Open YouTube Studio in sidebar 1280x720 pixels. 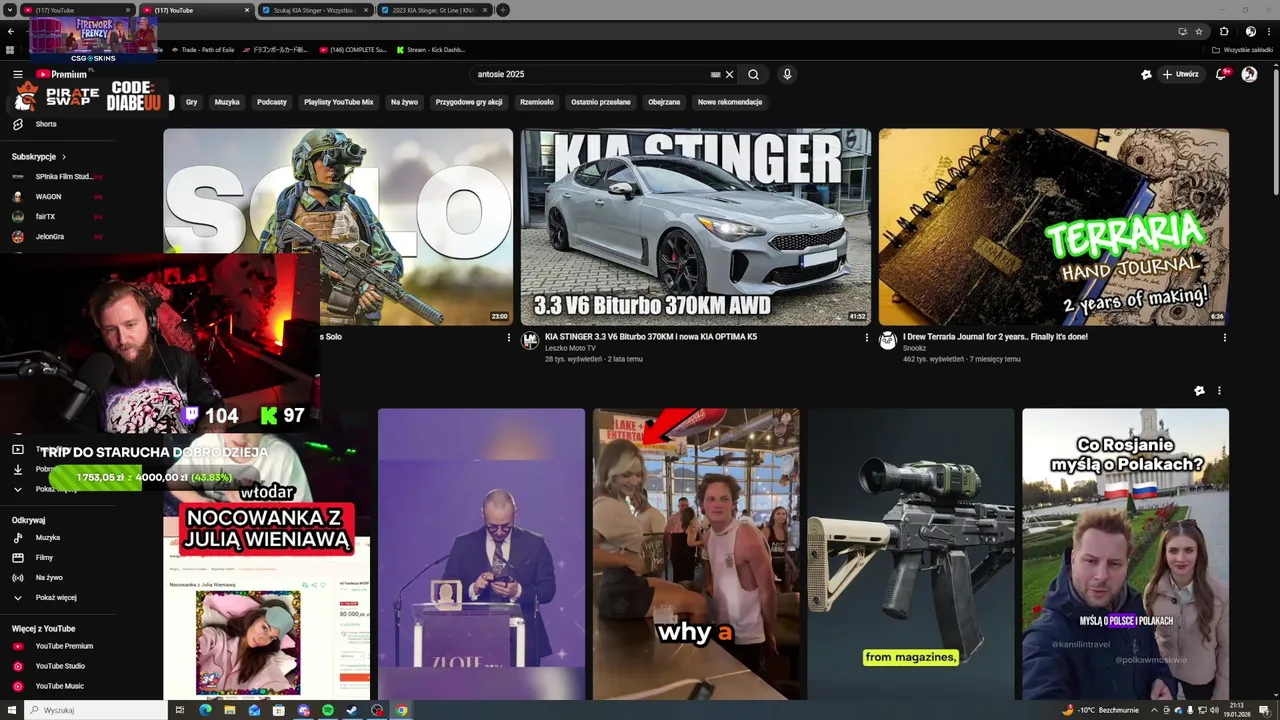point(60,666)
